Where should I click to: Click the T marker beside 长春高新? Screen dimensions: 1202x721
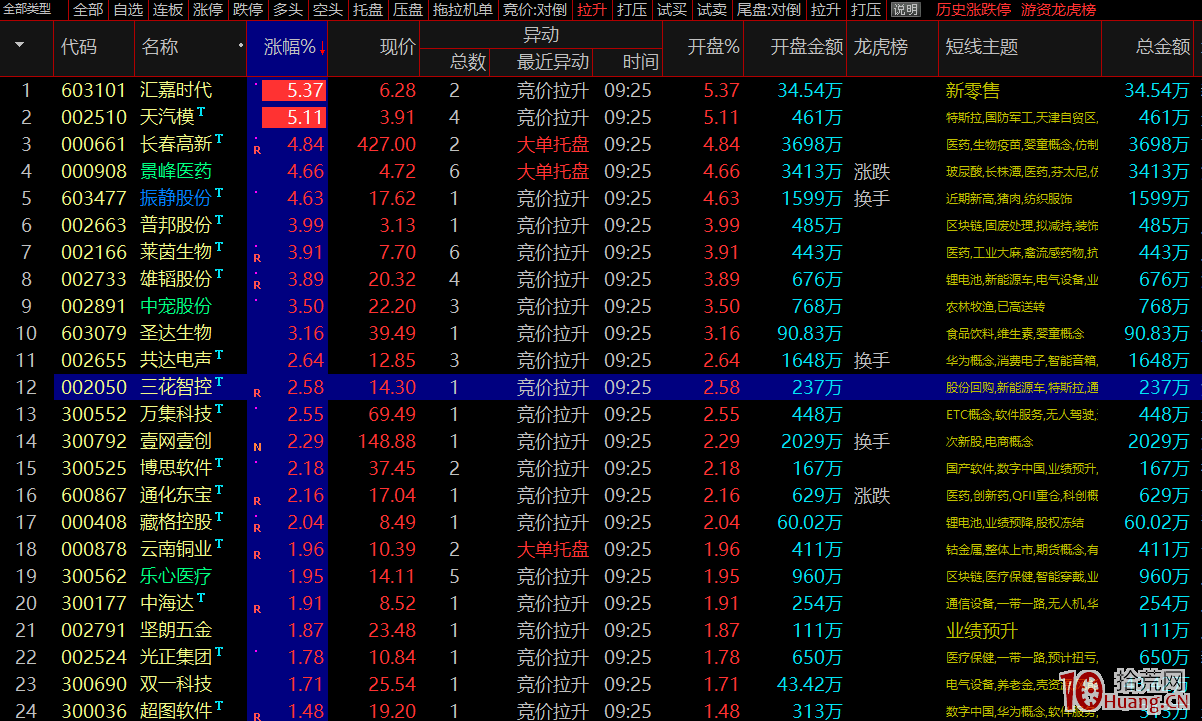[x=219, y=139]
